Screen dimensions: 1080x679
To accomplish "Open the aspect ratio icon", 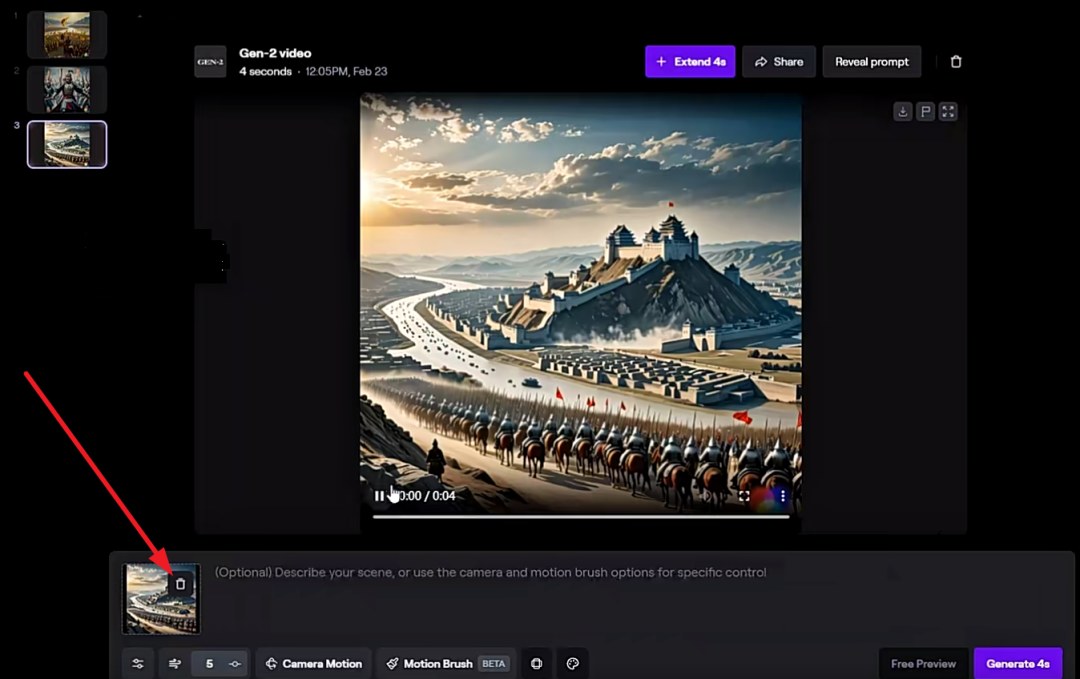I will coord(537,664).
